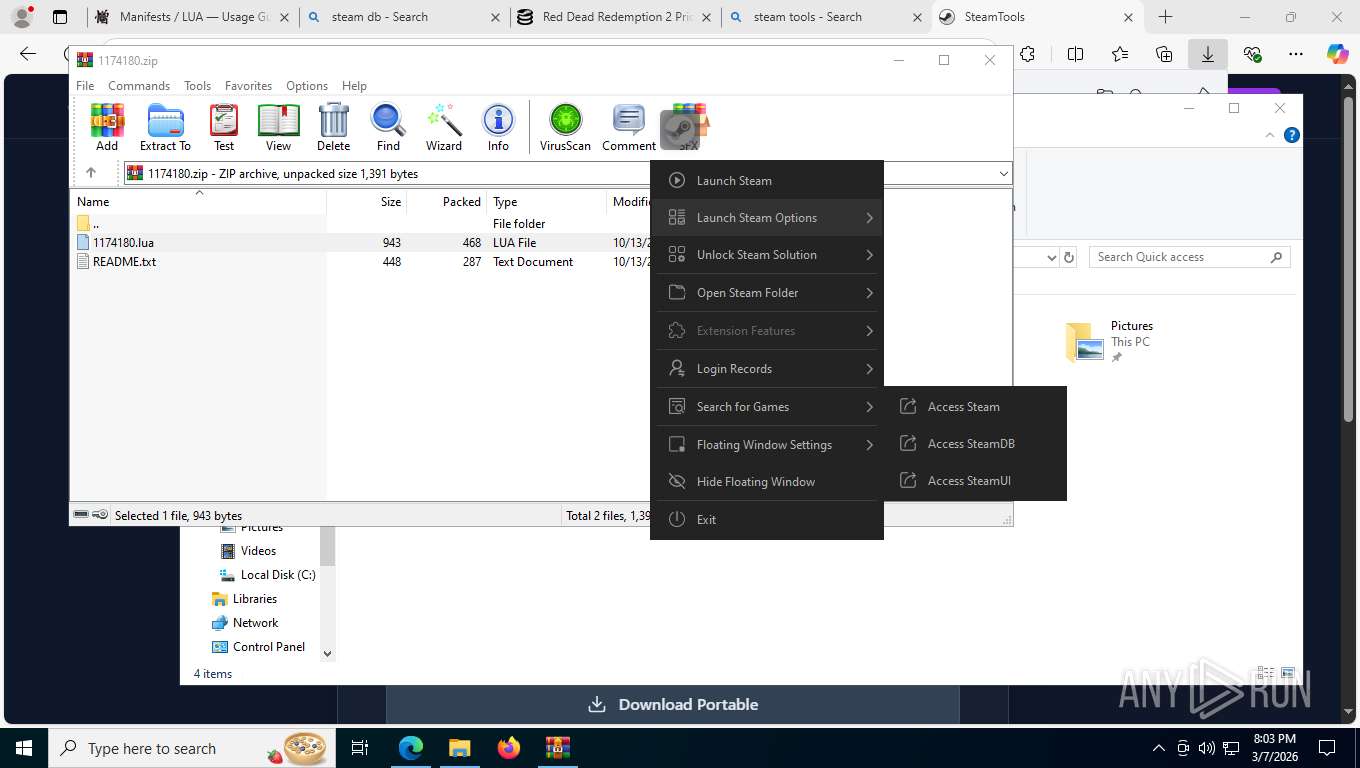Open the Pictures folder in Explorer
The width and height of the screenshot is (1360, 768).
tap(1110, 341)
